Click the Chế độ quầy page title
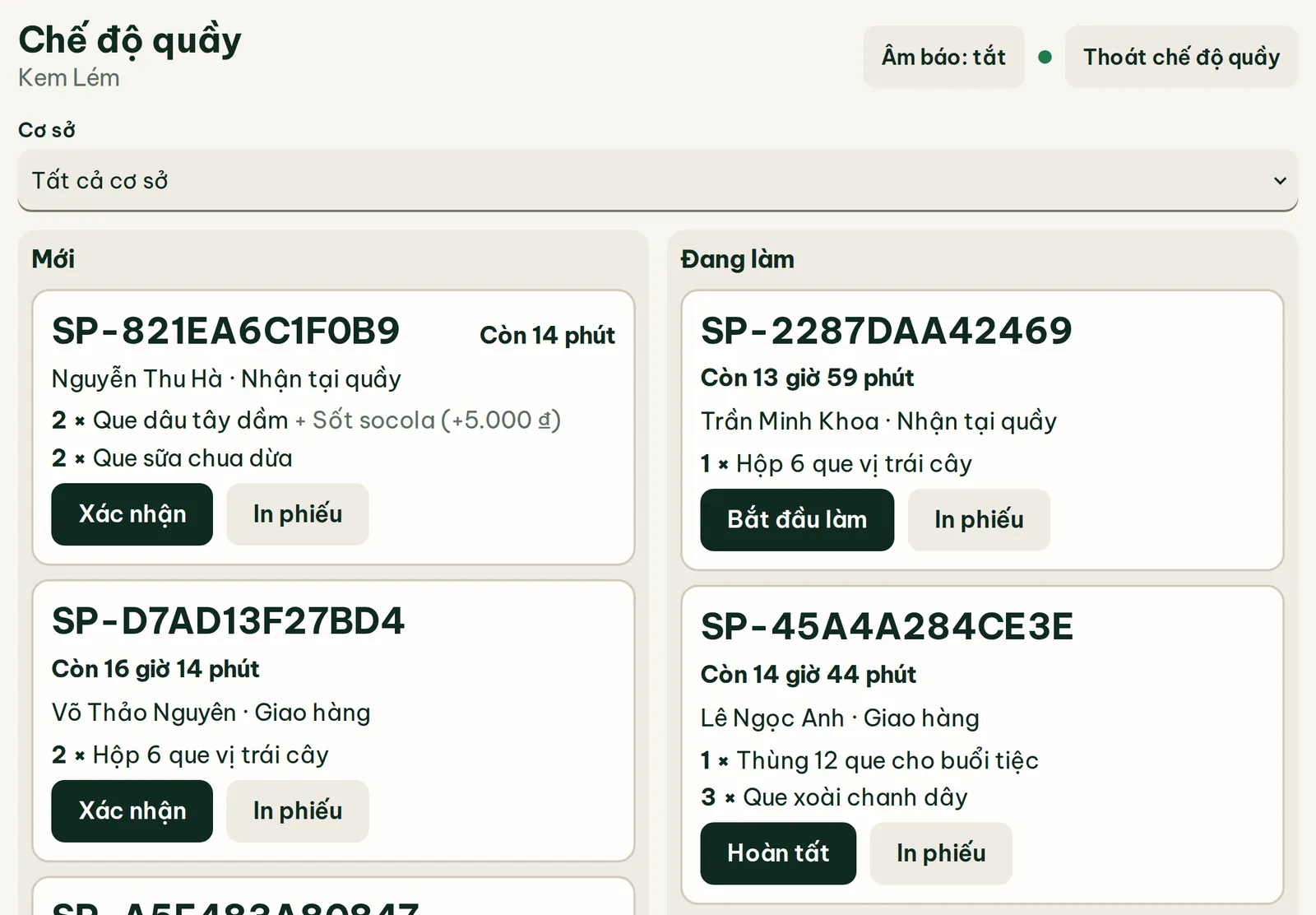This screenshot has height=915, width=1316. point(130,39)
